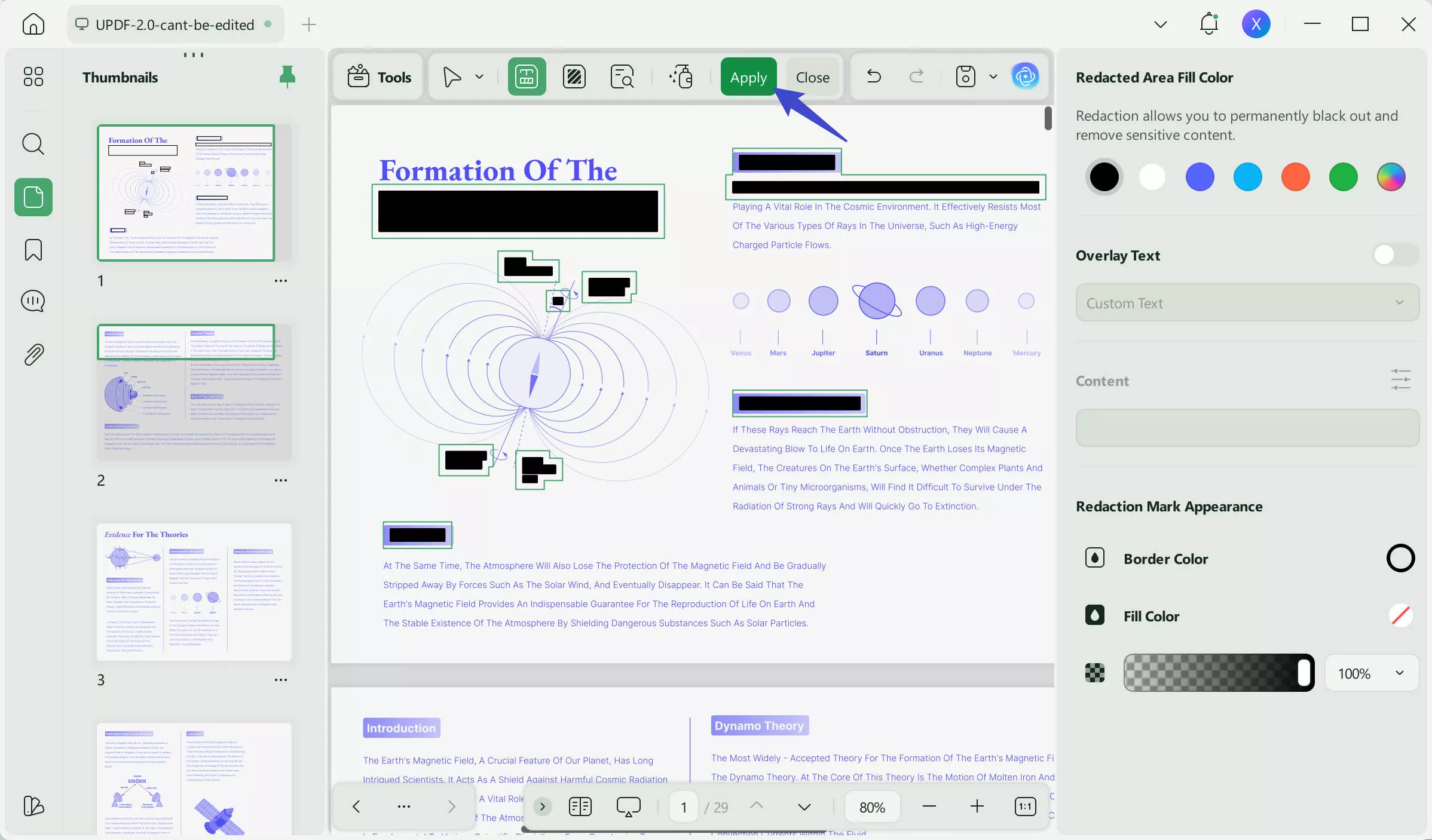Pin the Thumbnails panel
Image resolution: width=1432 pixels, height=840 pixels.
(287, 76)
